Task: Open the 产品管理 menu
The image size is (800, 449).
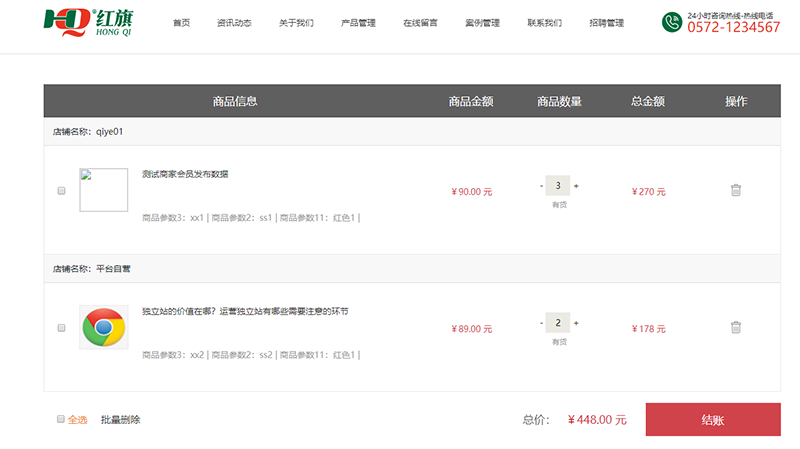Action: (x=358, y=22)
